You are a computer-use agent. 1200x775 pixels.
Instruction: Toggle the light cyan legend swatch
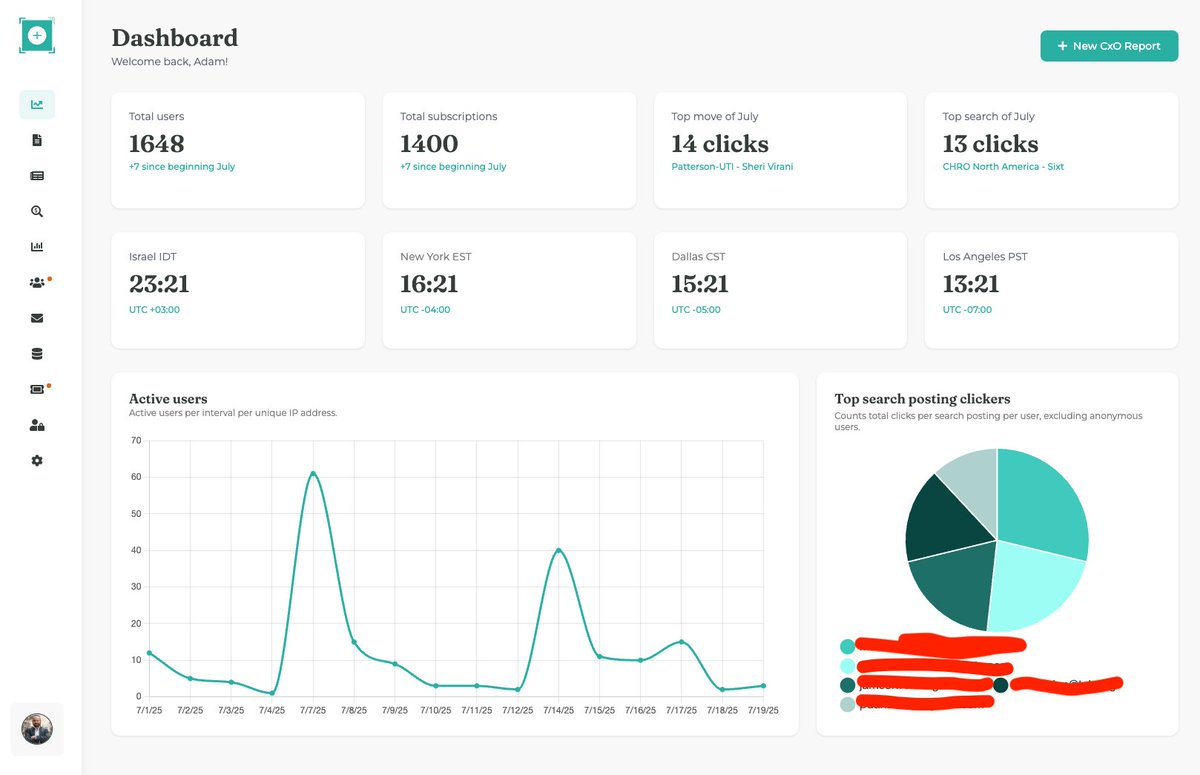coord(848,666)
